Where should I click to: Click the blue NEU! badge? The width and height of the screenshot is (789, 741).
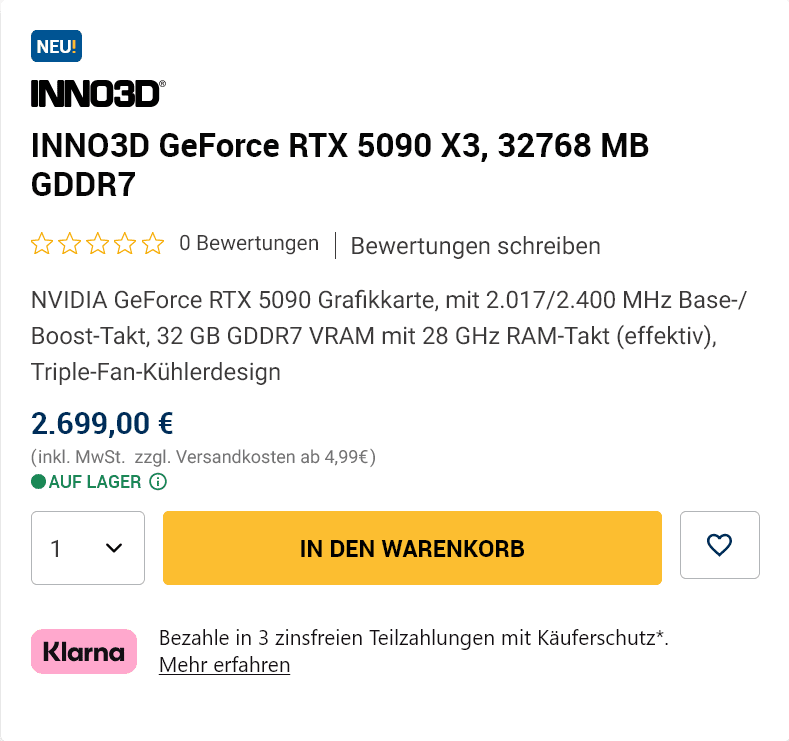(56, 47)
